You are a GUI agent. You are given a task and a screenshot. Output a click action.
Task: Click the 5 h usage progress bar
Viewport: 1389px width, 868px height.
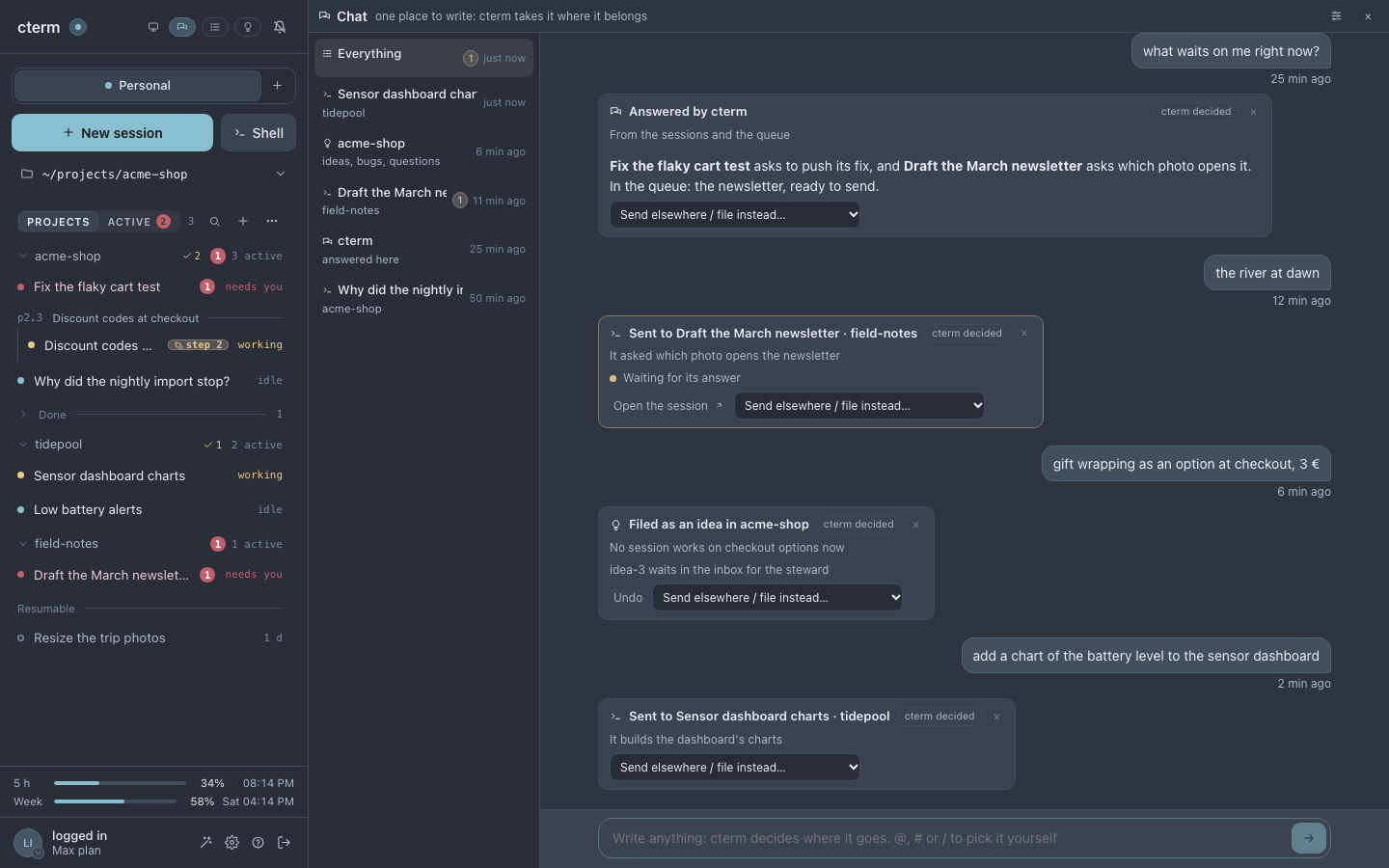pos(120,783)
